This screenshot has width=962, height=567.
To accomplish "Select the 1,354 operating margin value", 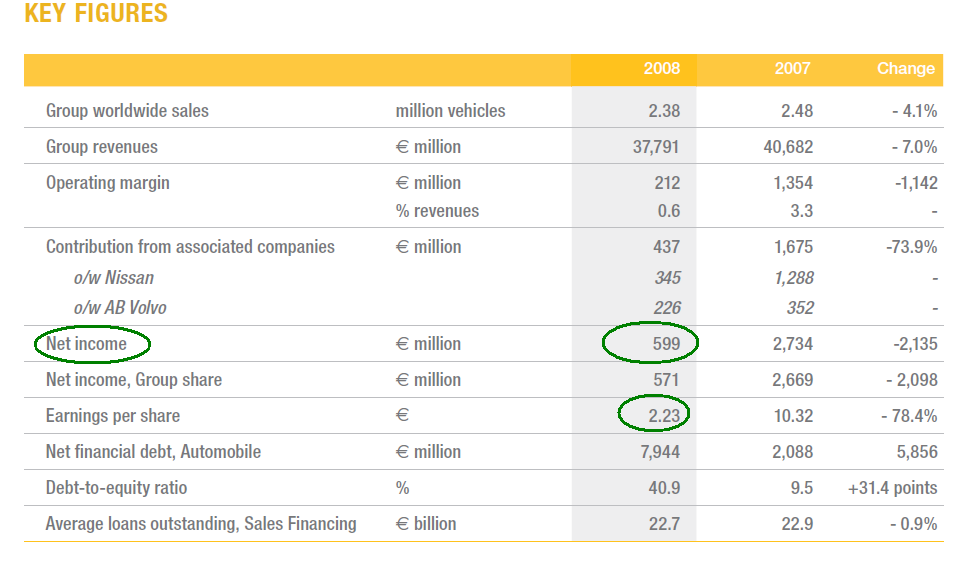I will click(x=793, y=183).
